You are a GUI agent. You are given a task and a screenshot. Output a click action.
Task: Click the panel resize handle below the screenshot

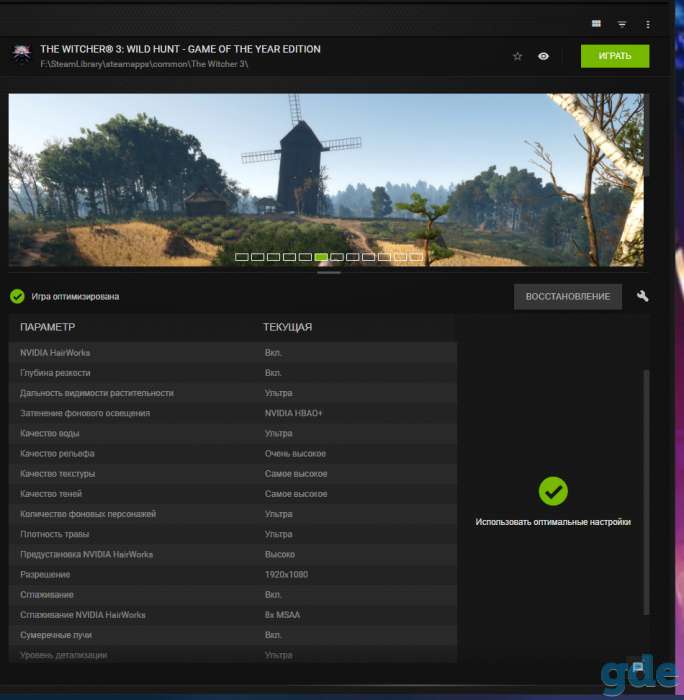329,272
